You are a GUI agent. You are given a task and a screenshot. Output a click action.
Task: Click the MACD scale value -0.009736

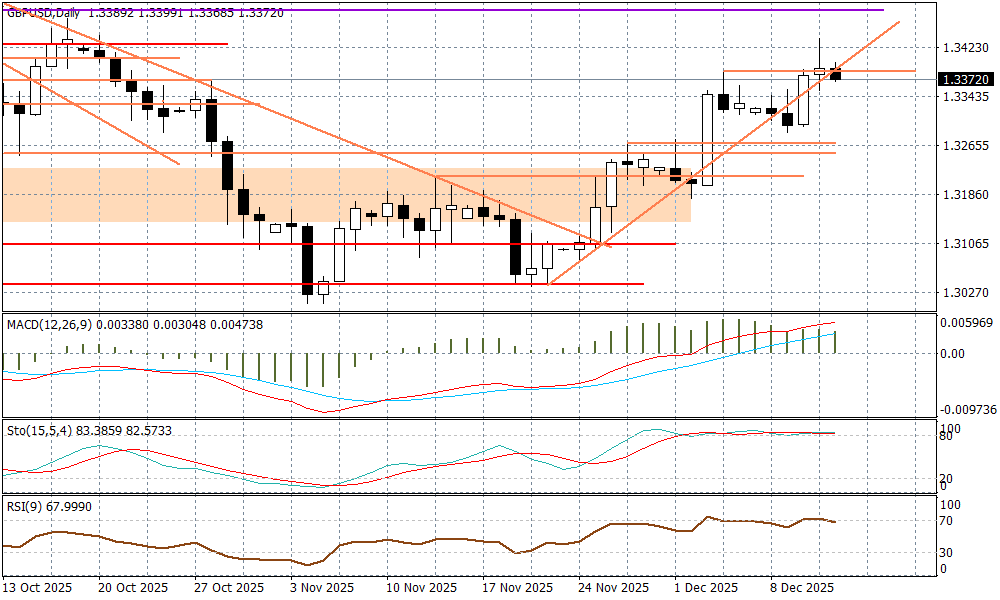point(966,409)
